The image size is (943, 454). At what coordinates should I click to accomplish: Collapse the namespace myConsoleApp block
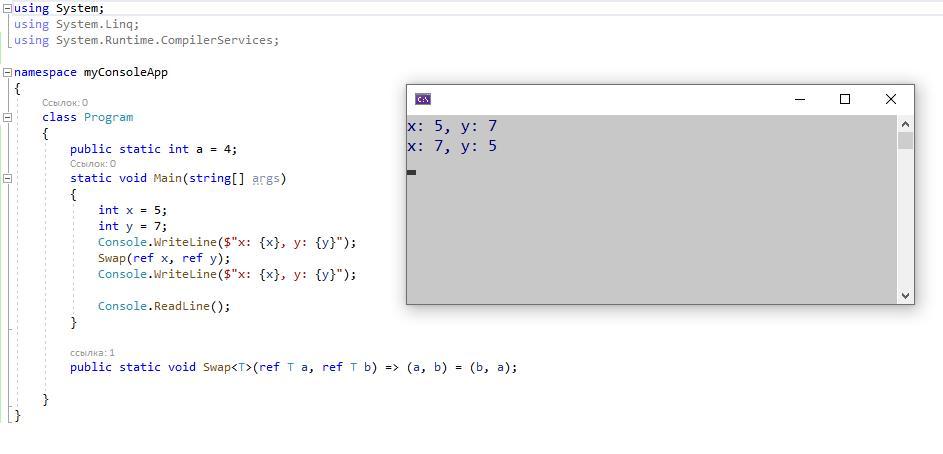pyautogui.click(x=7, y=73)
